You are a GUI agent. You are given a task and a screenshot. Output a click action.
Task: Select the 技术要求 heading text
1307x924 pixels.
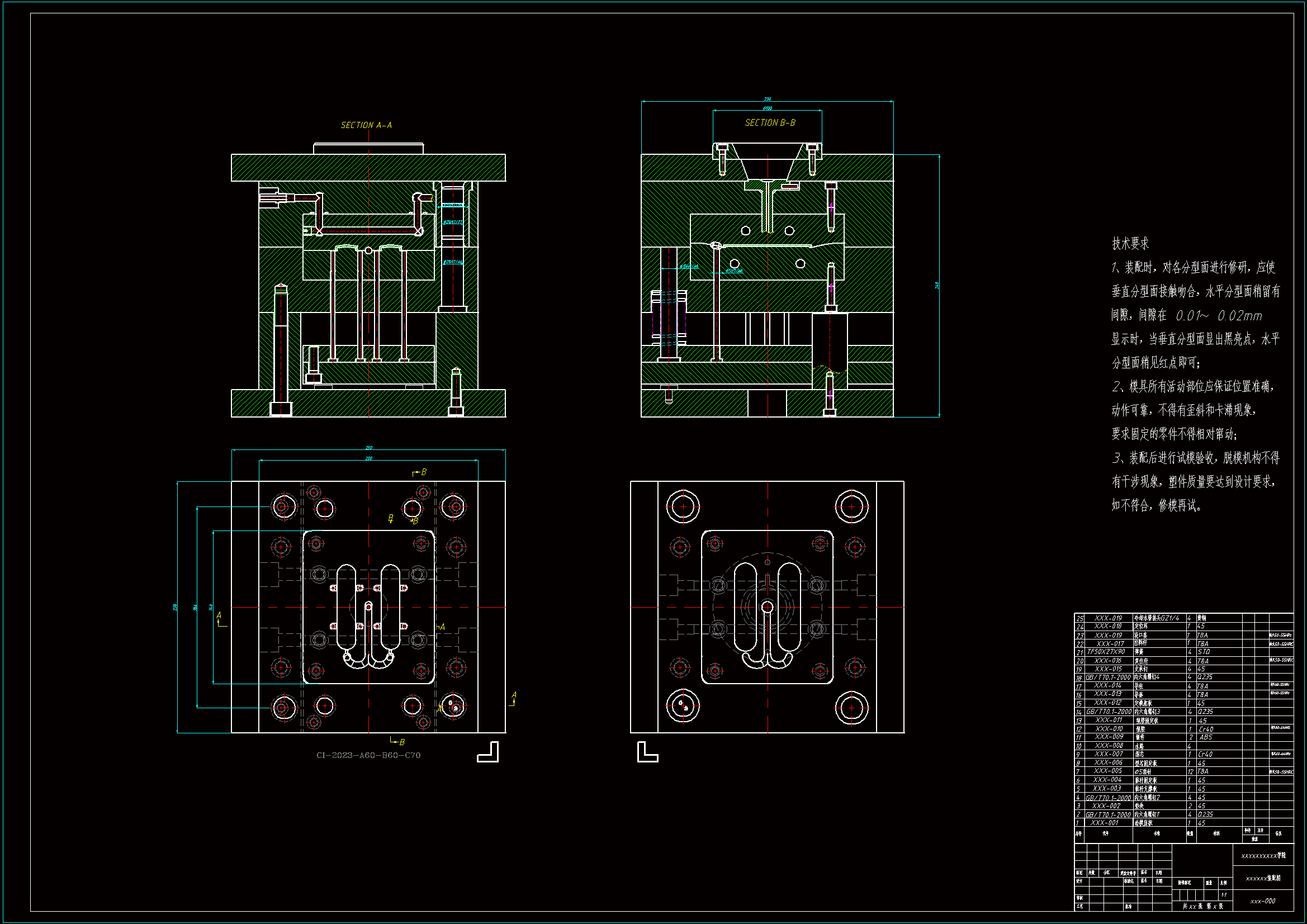pyautogui.click(x=1130, y=244)
